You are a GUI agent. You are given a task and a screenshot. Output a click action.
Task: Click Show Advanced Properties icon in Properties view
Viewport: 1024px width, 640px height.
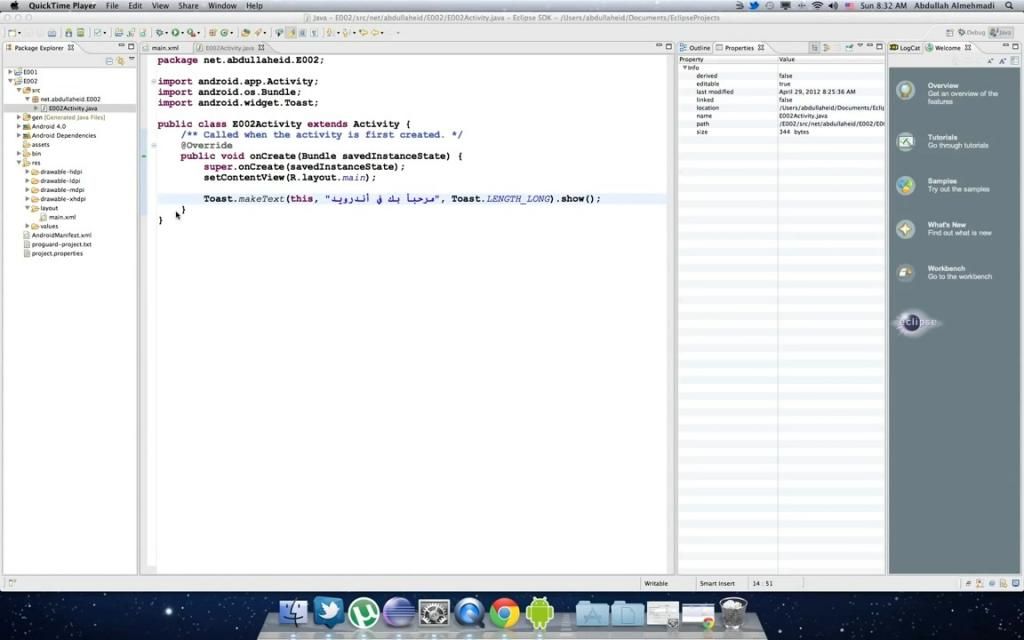click(x=826, y=48)
